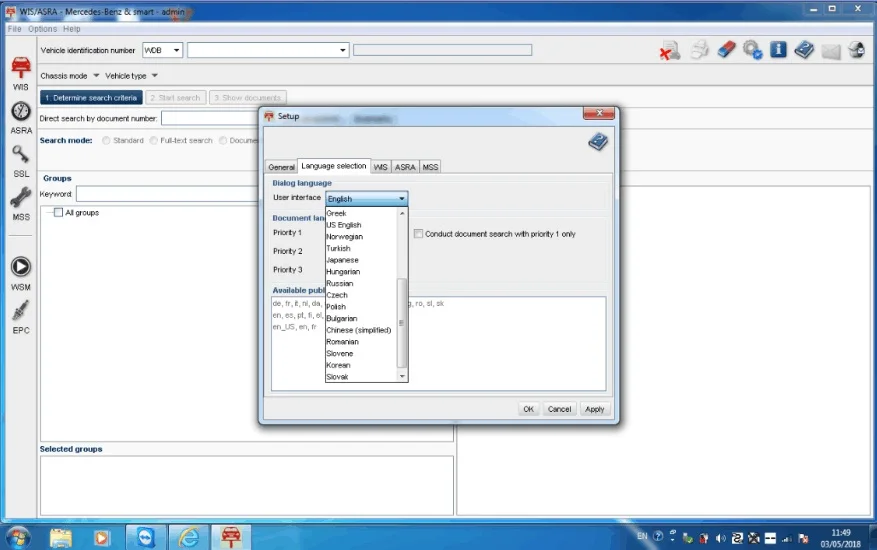Click the help question-mark tray icon

click(x=658, y=536)
